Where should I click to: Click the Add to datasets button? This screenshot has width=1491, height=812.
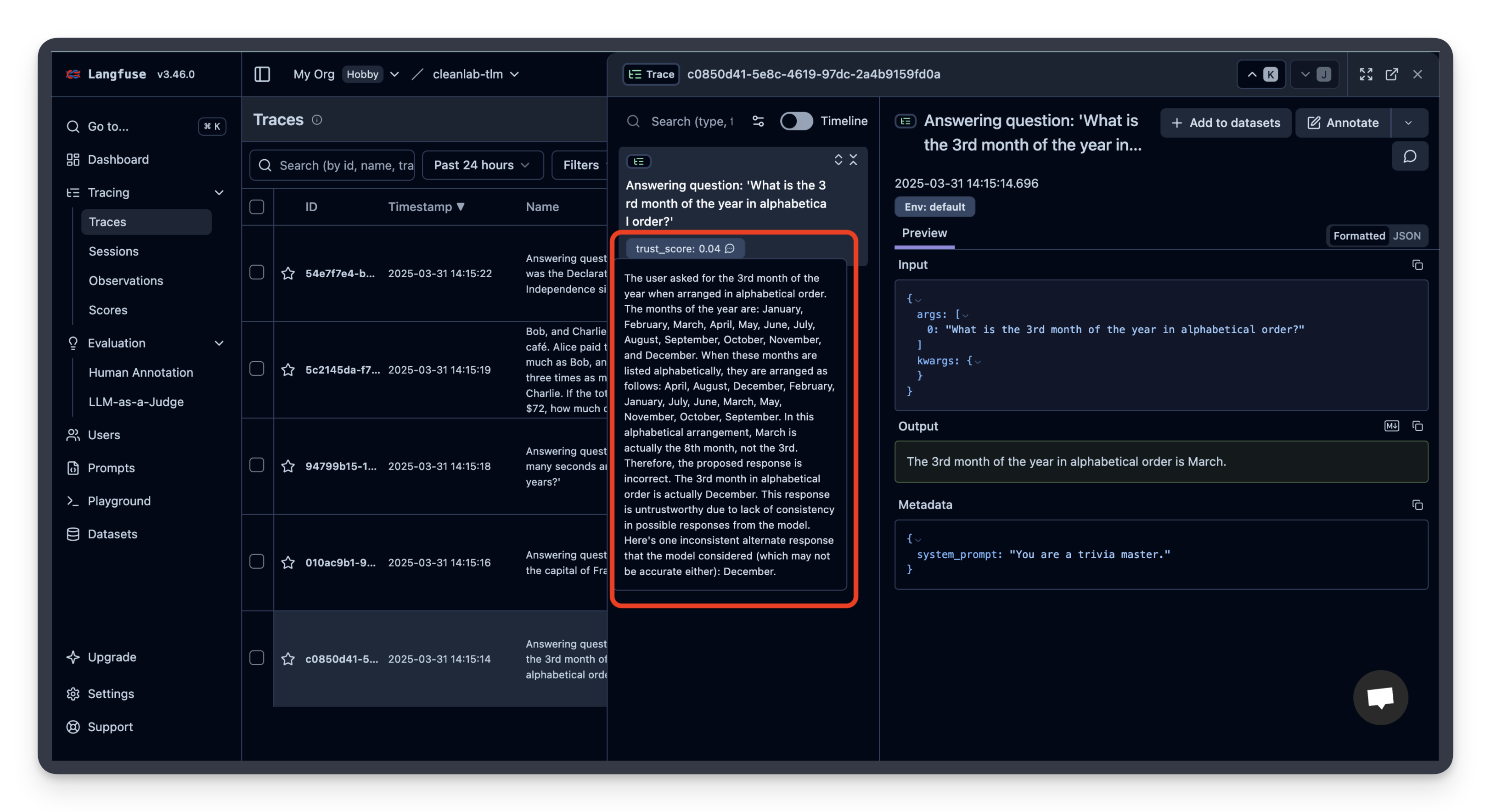pyautogui.click(x=1226, y=123)
